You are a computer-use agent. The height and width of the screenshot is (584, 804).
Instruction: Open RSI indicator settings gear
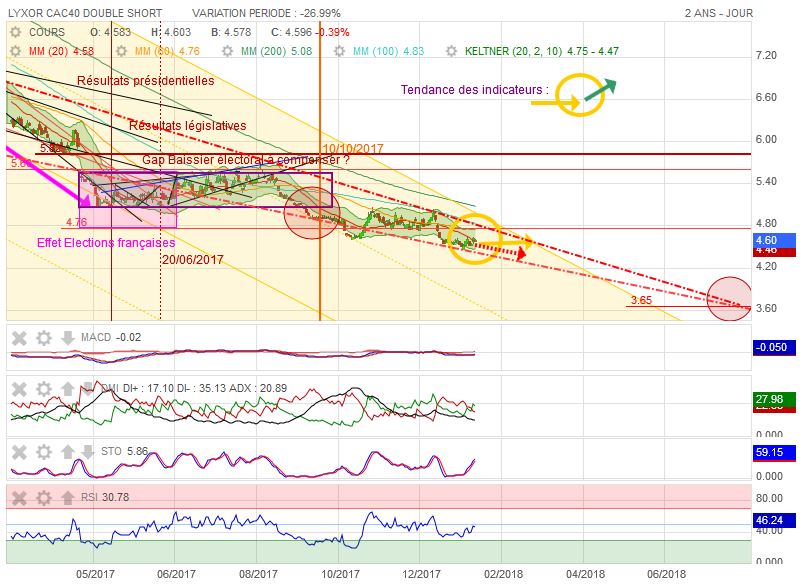(44, 498)
